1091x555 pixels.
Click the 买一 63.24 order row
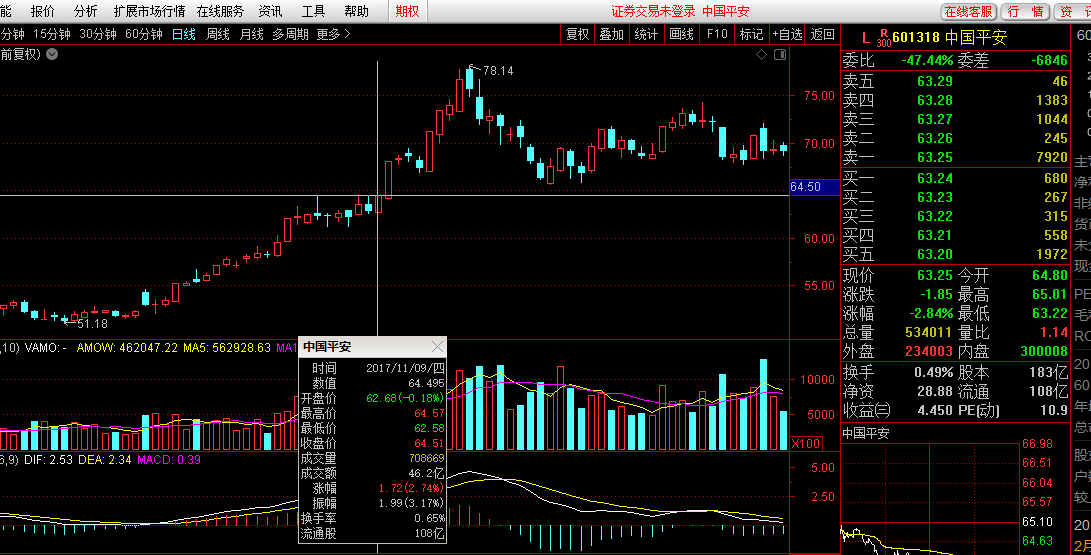pyautogui.click(x=955, y=178)
